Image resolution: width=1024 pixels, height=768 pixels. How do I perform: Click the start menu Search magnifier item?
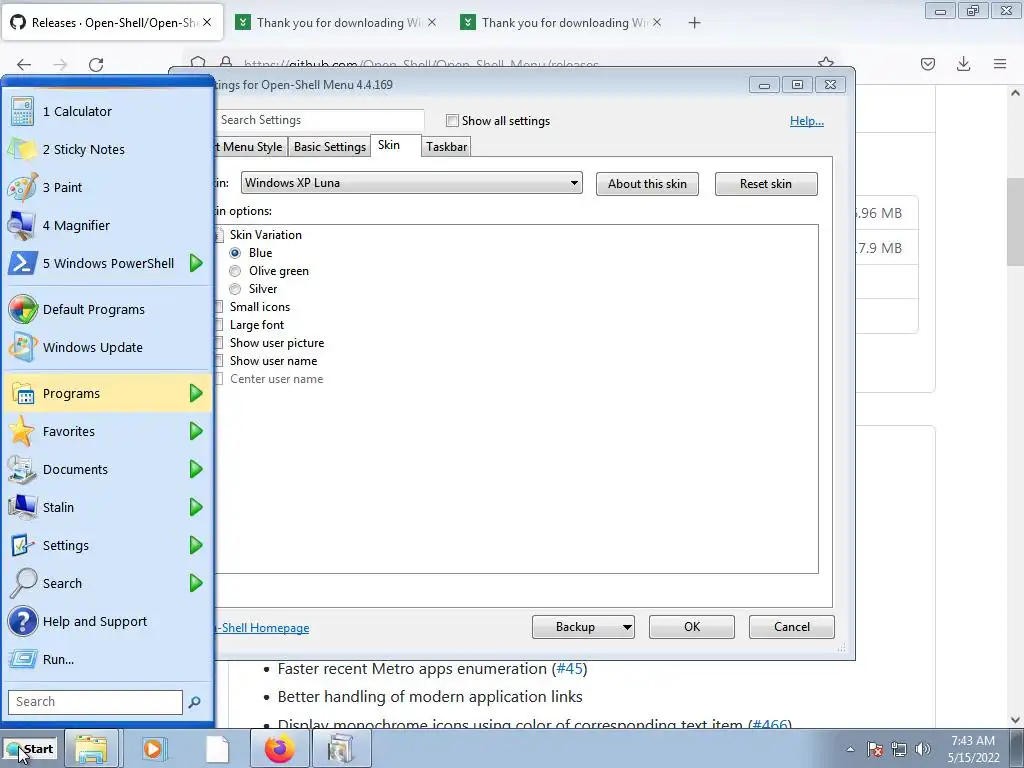[x=108, y=583]
